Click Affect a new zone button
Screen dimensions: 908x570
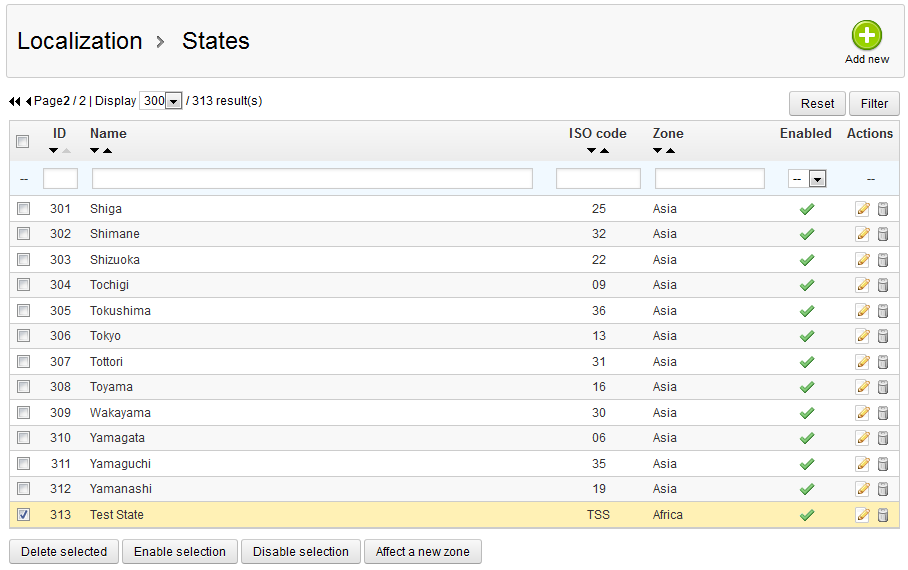[x=424, y=552]
